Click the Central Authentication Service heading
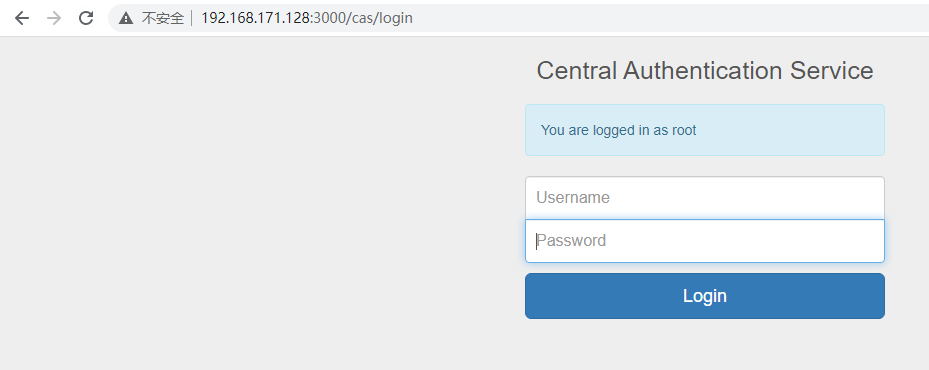 tap(704, 71)
